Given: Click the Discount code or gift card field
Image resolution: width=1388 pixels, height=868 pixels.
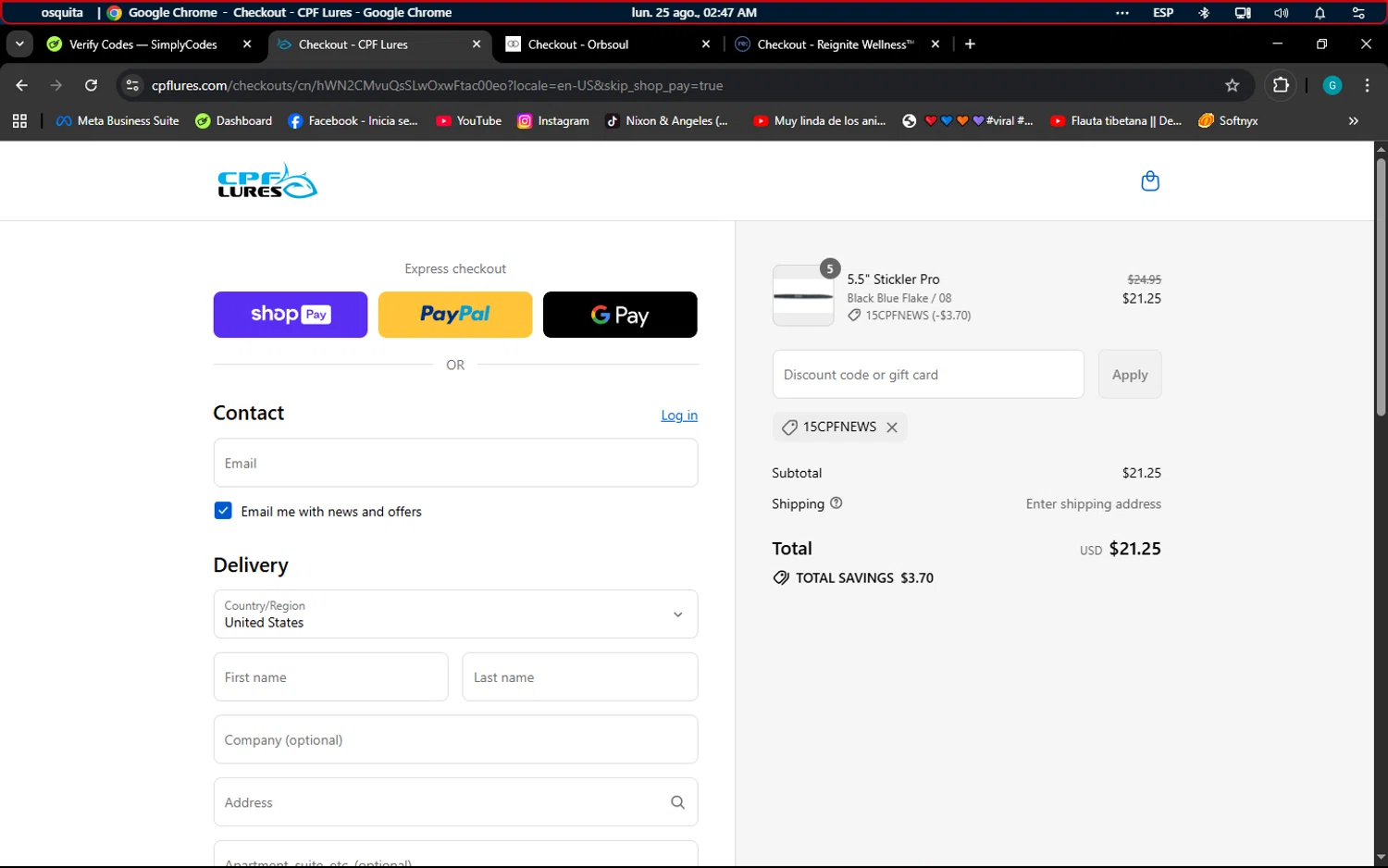Looking at the screenshot, I should 928,375.
